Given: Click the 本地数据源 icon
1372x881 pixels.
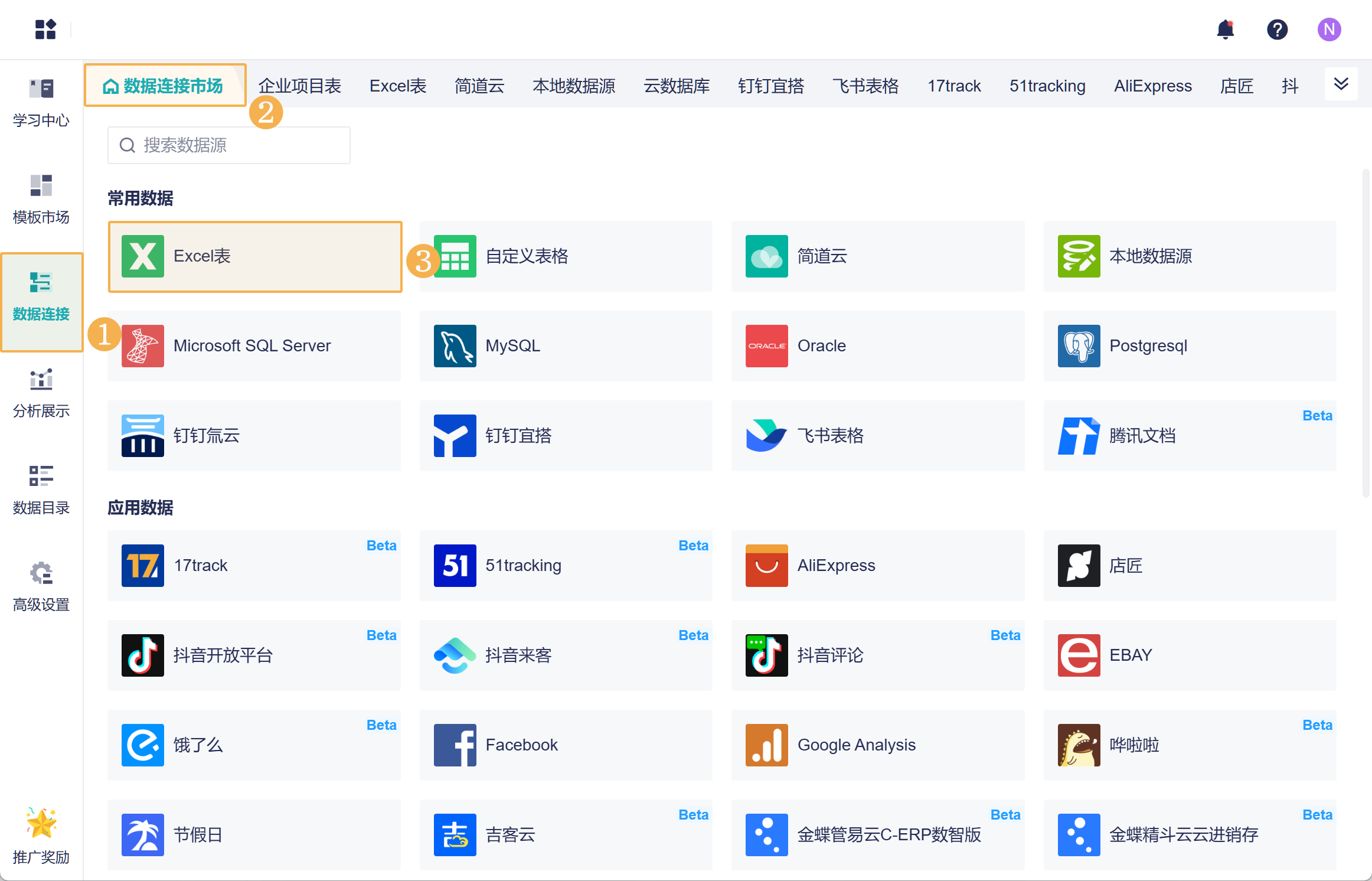Looking at the screenshot, I should (1079, 256).
